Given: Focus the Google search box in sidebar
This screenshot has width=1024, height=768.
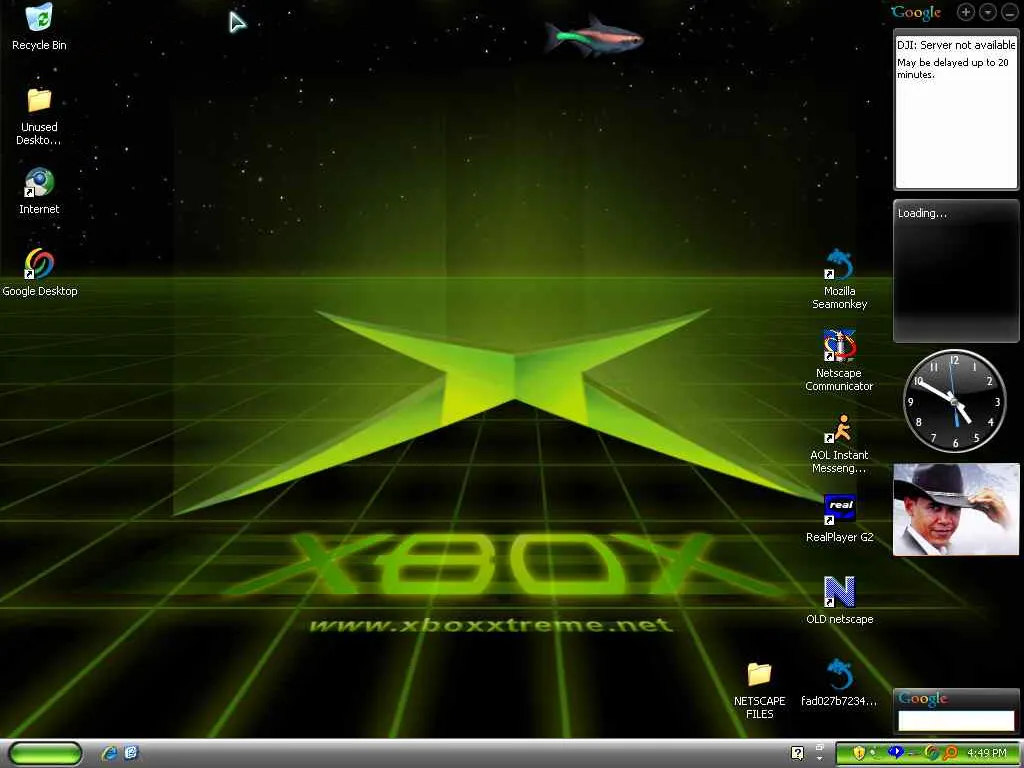Looking at the screenshot, I should [x=956, y=721].
